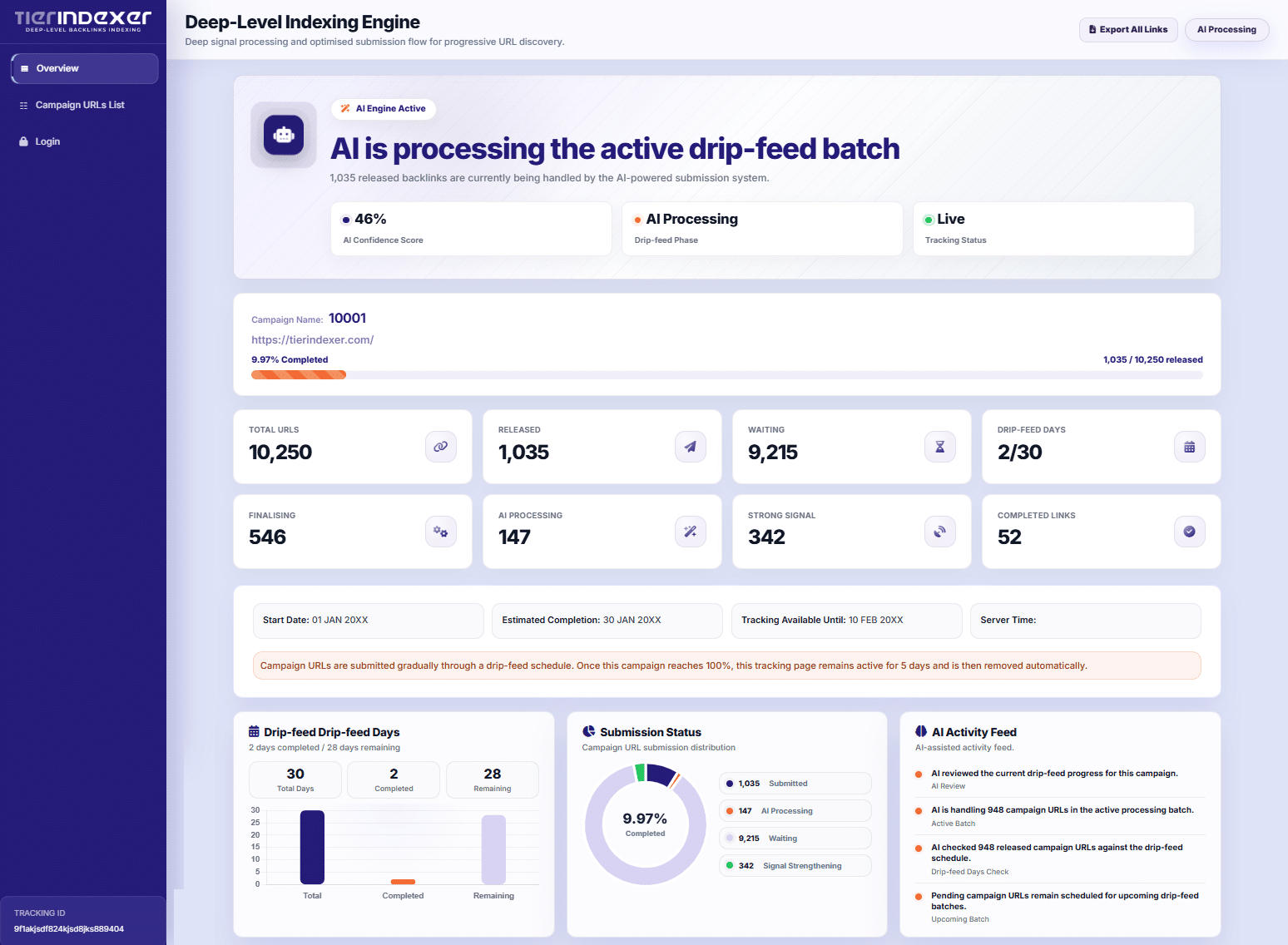This screenshot has height=945, width=1288.
Task: Click the wand icon in AI Engine Active badge
Action: tap(345, 109)
